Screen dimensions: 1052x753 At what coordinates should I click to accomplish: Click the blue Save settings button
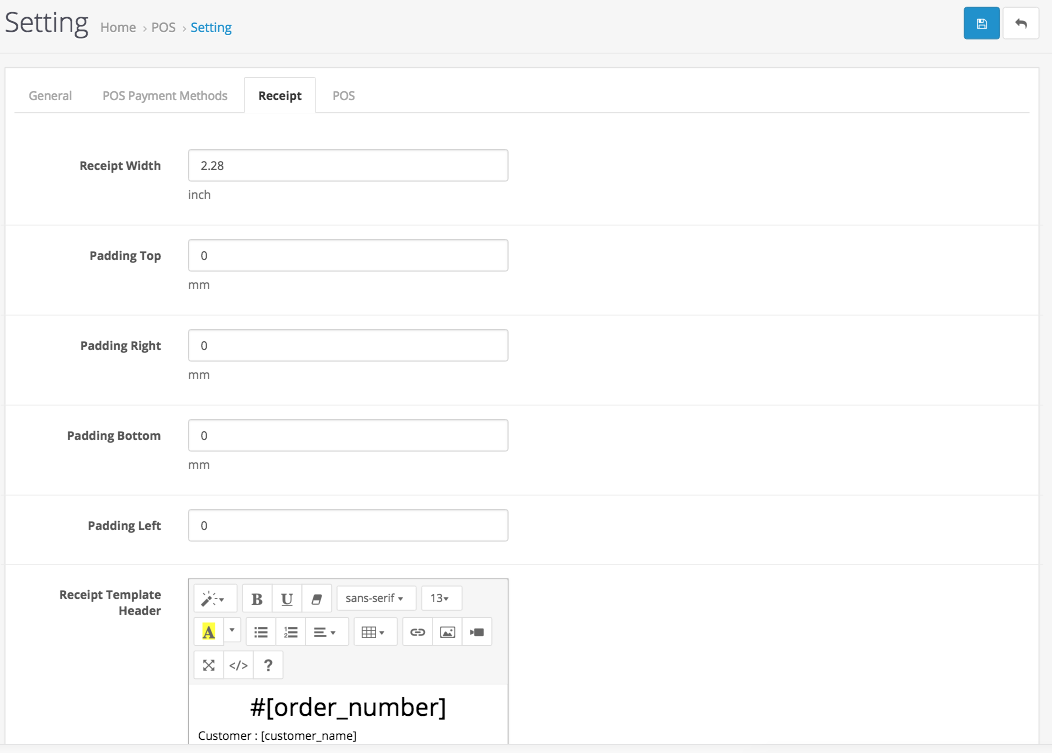pos(981,23)
